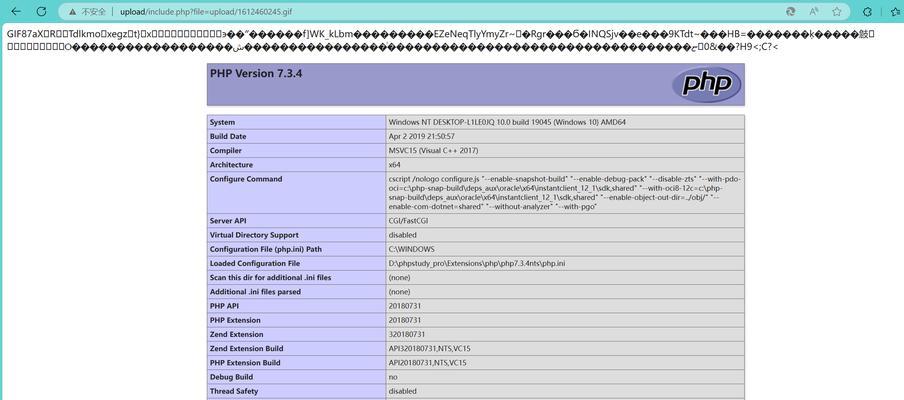Click the Virtual Directory Support label
Screen dimensions: 904x400
click(253, 235)
